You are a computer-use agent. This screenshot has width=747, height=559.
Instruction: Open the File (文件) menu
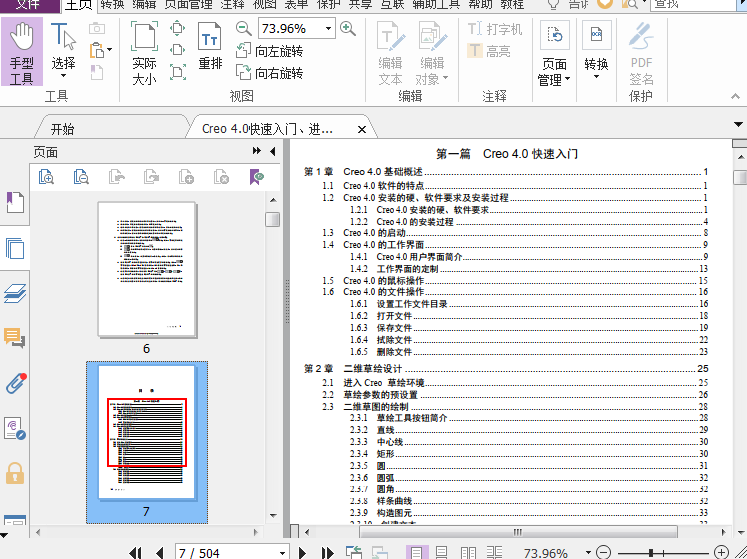coord(29,5)
